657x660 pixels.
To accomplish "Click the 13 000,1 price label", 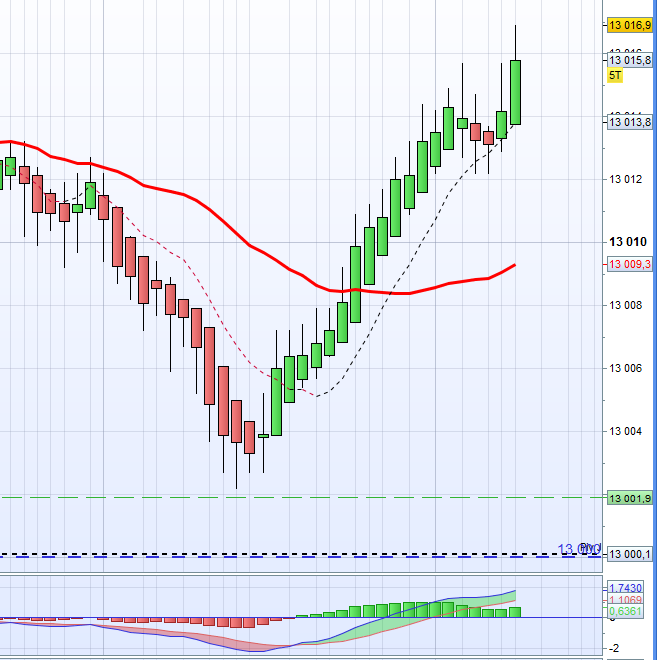I will tap(629, 554).
